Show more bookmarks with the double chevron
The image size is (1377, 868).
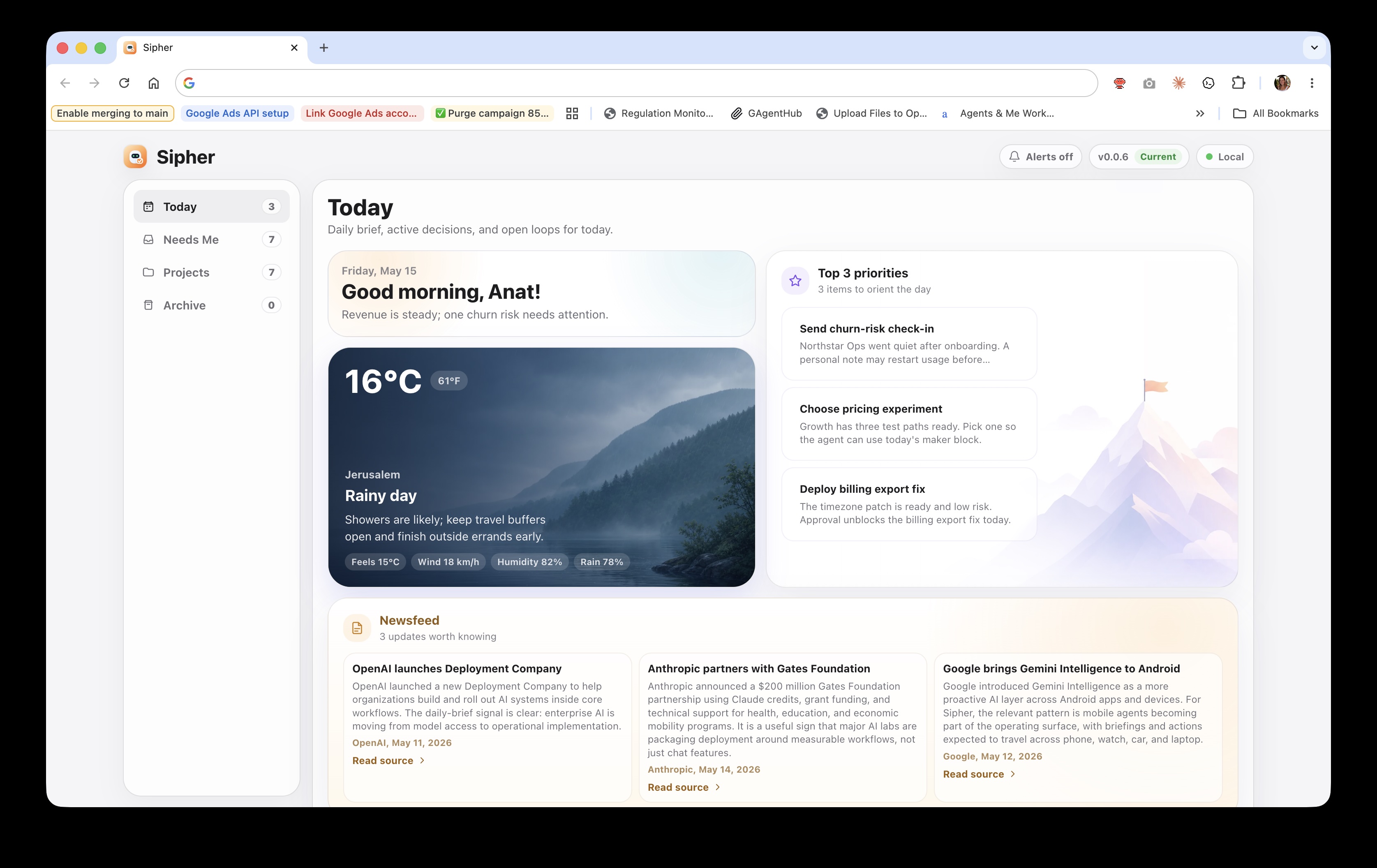pos(1200,113)
